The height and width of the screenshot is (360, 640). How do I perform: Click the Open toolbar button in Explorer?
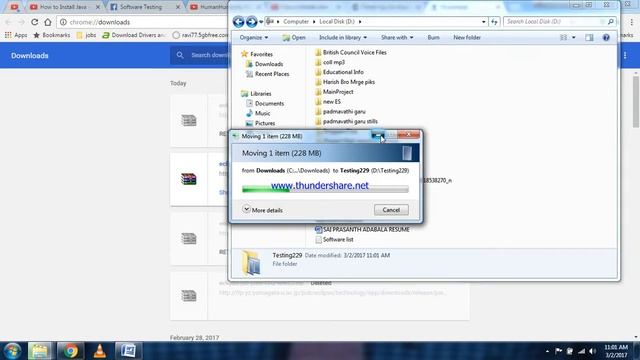[x=294, y=38]
